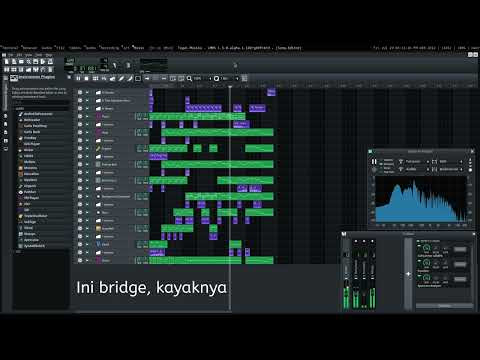The width and height of the screenshot is (480, 360).
Task: Open the Edit menu
Action: tap(19, 55)
